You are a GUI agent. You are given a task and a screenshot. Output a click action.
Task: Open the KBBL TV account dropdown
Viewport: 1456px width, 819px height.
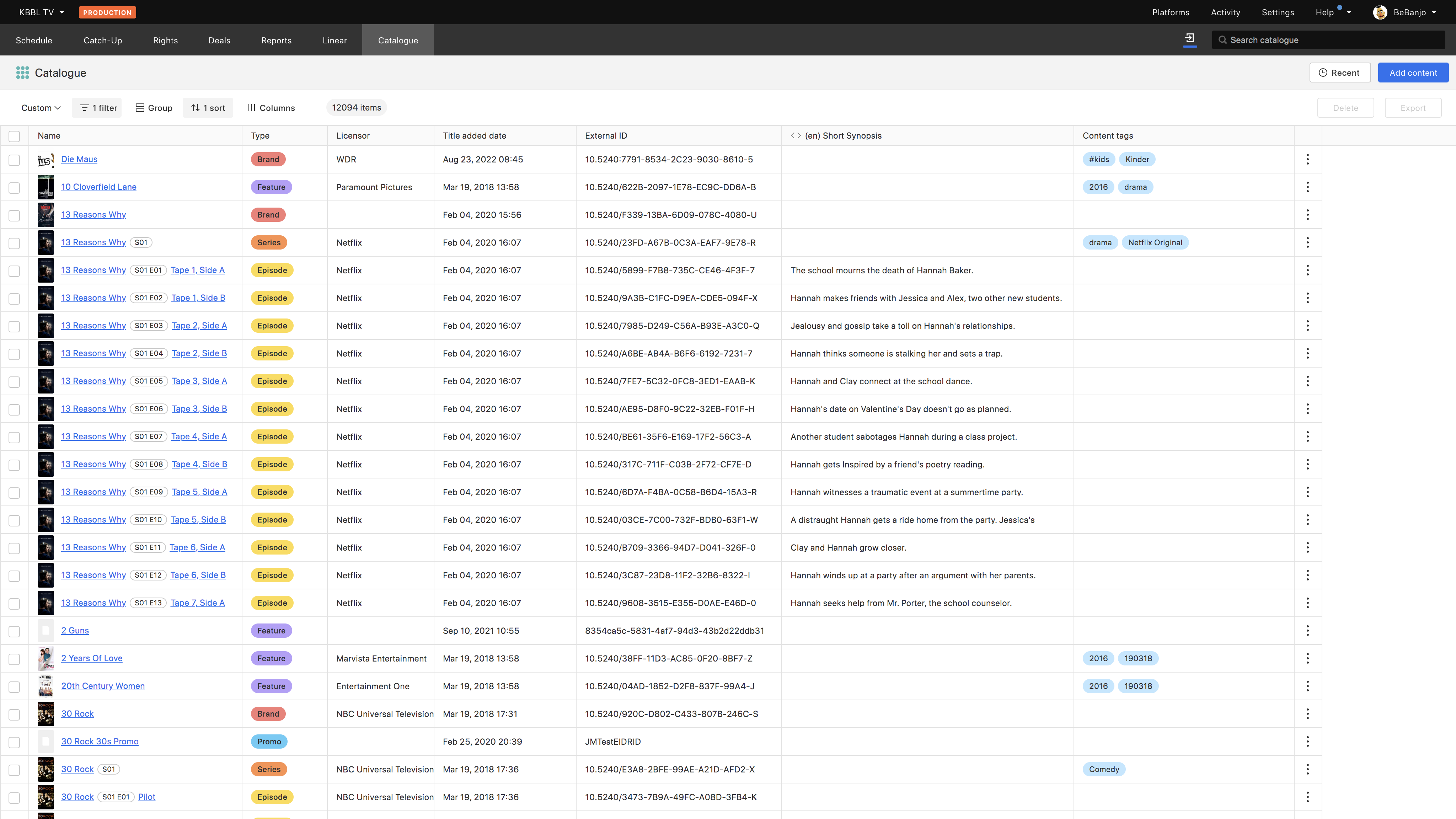click(x=42, y=12)
